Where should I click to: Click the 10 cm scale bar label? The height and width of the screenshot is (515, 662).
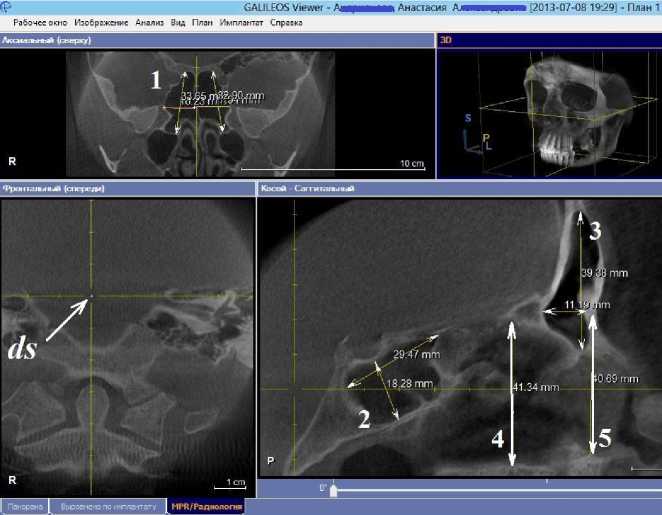(412, 163)
